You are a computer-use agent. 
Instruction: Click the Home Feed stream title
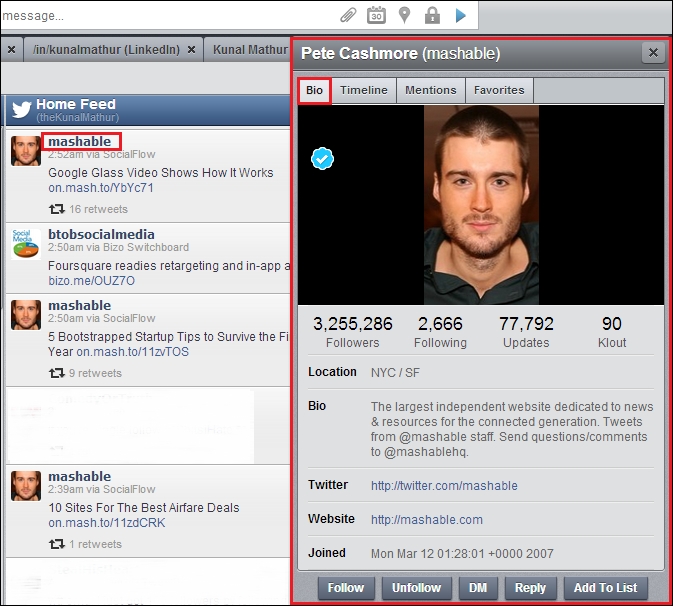coord(76,104)
